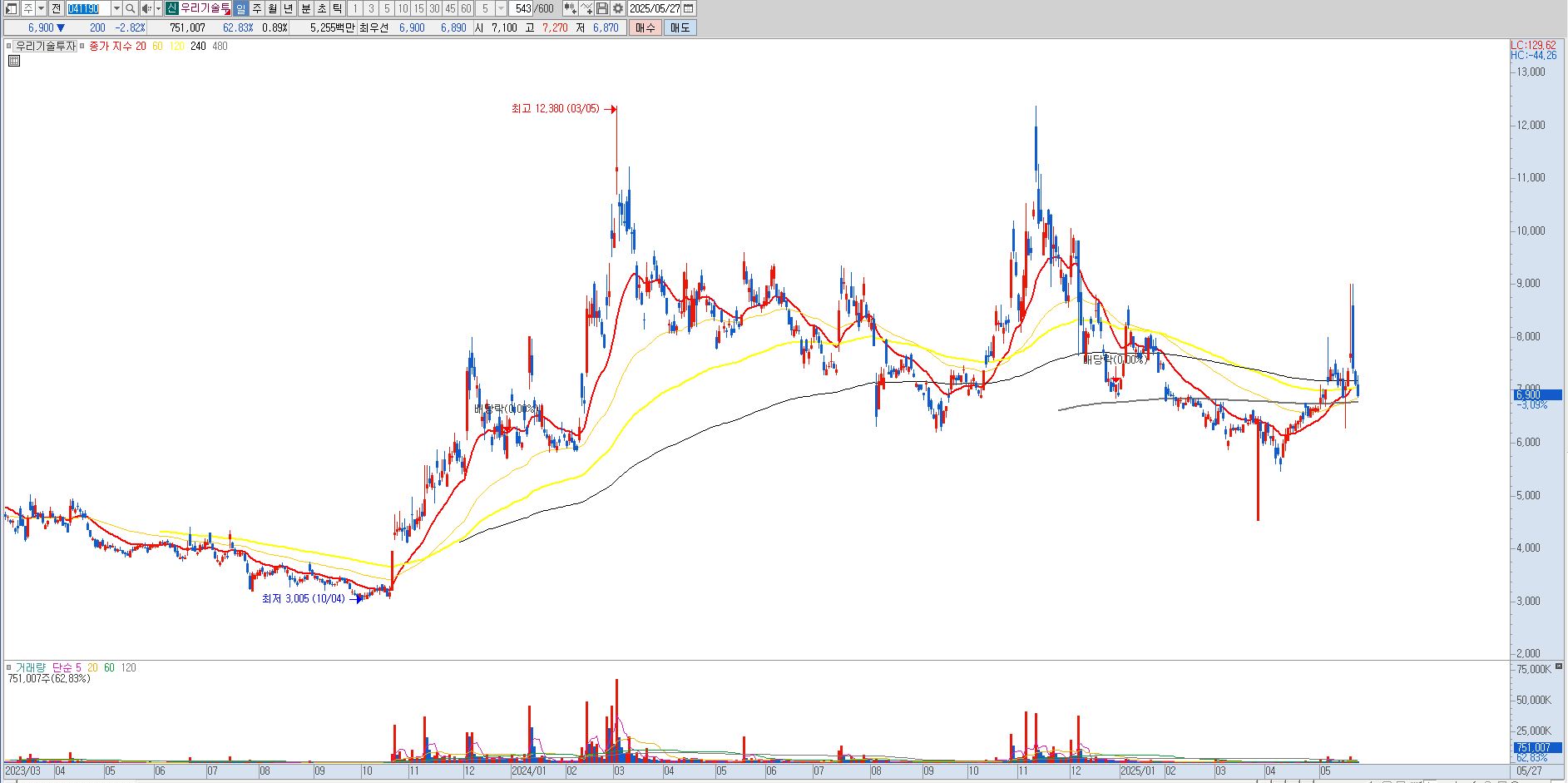Choose the 15 interval preset
This screenshot has height=783, width=1568.
[x=418, y=8]
